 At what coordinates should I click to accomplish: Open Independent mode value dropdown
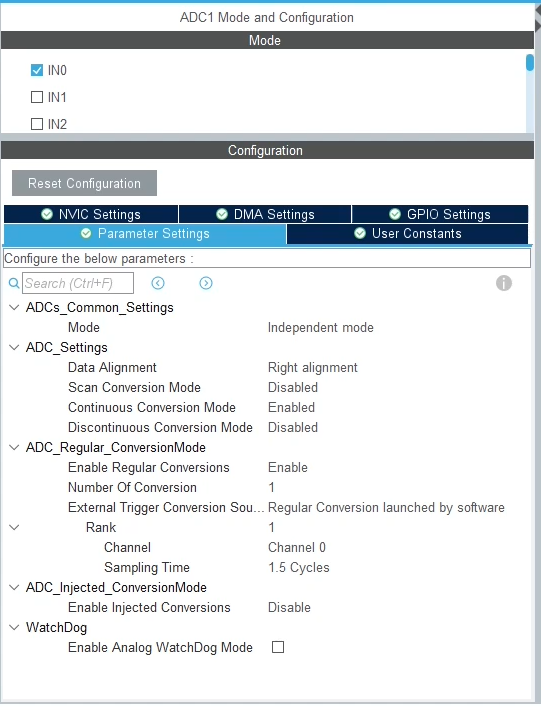tap(321, 327)
